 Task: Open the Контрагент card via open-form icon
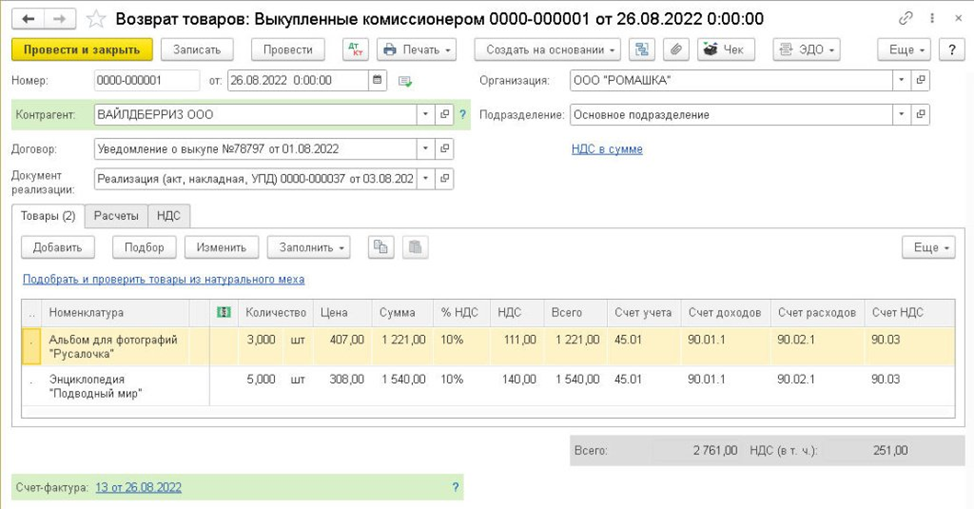click(445, 115)
